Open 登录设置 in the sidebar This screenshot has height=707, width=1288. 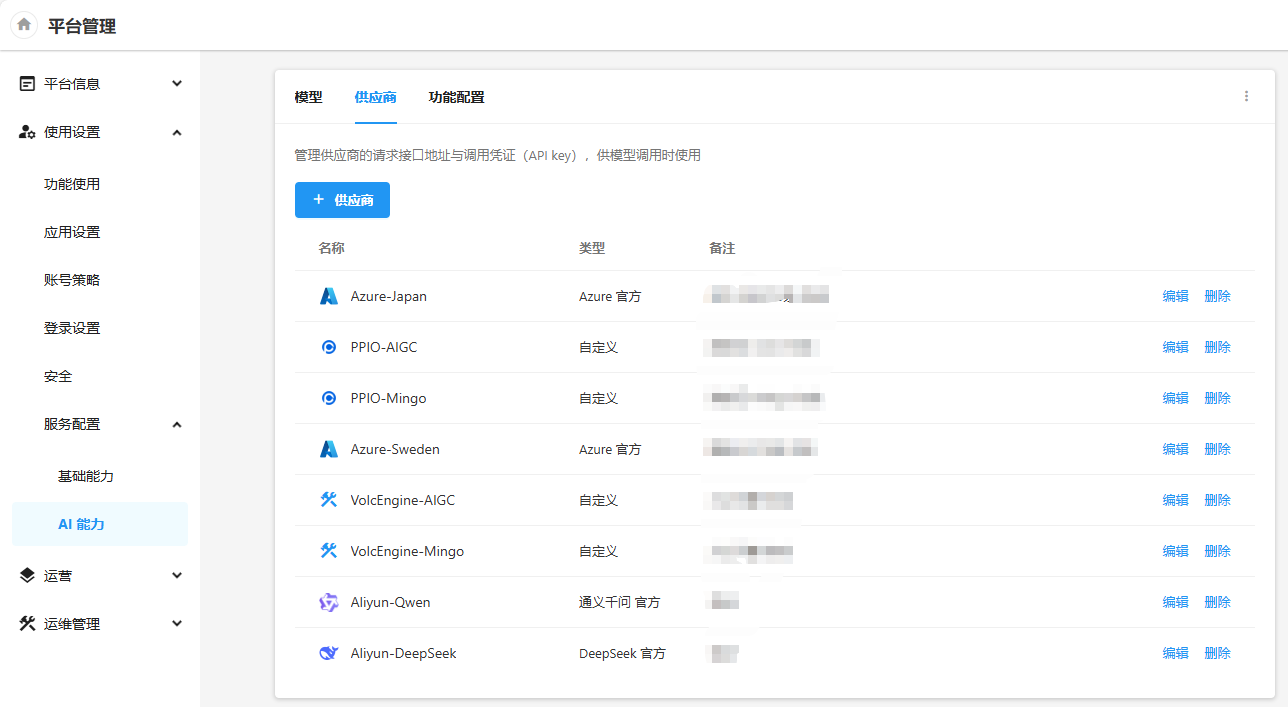72,328
